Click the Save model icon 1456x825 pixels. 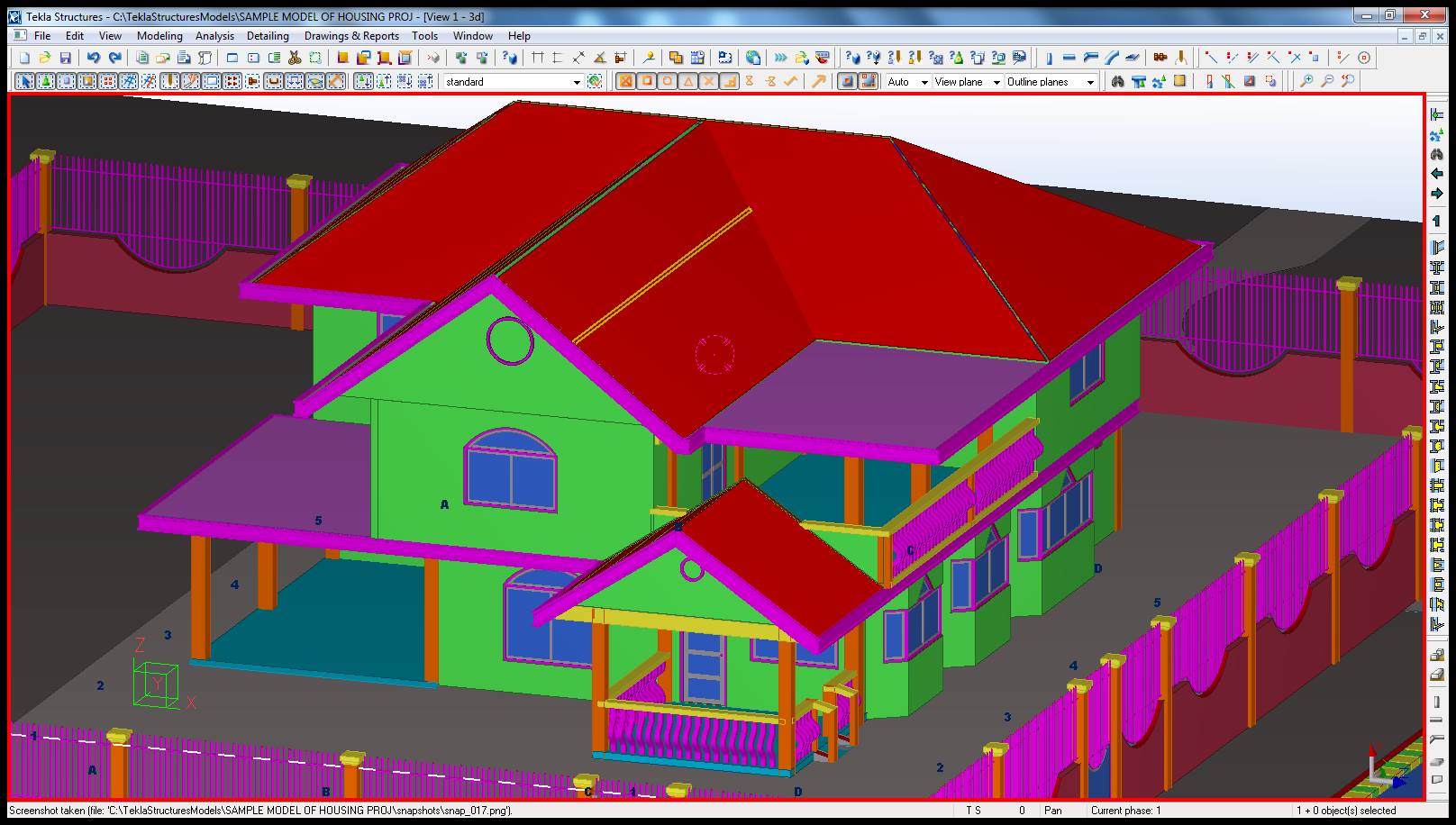(65, 58)
